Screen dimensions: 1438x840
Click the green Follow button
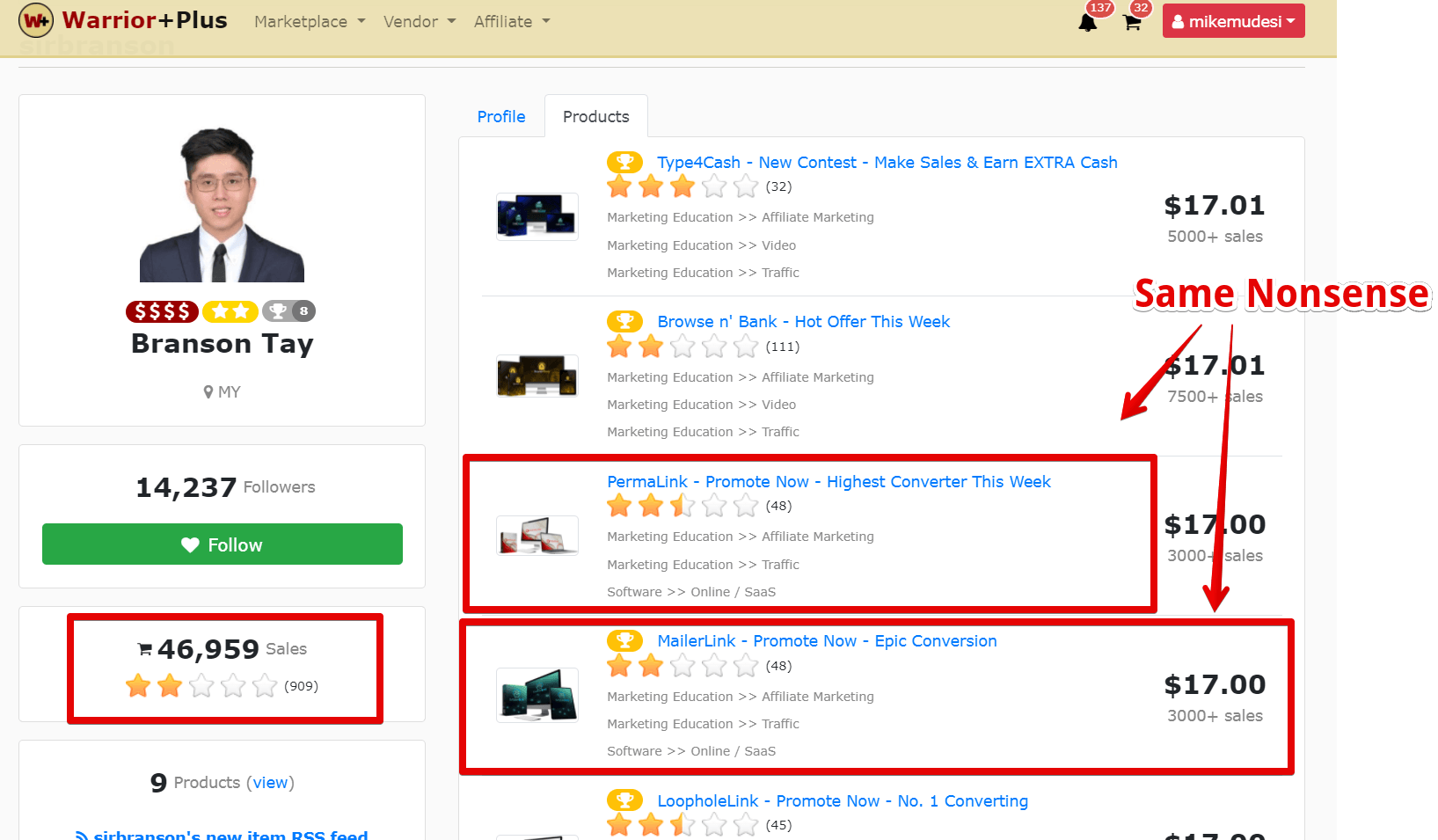click(223, 544)
